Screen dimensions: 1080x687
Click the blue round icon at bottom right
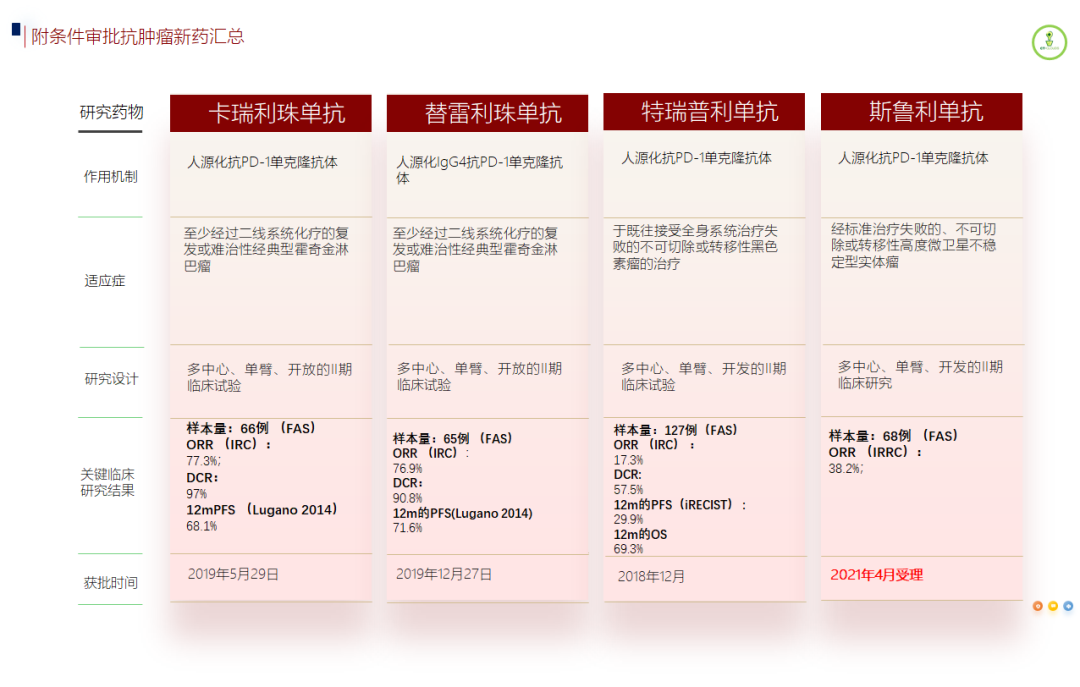click(1068, 606)
